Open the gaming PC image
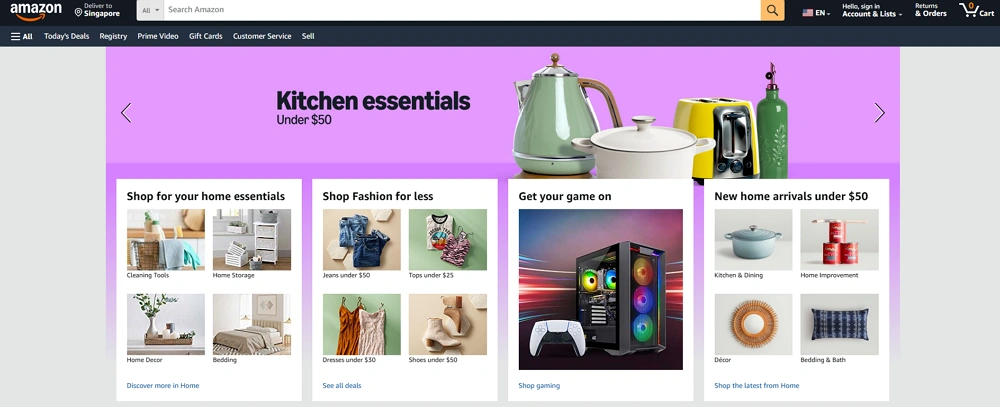The image size is (1000, 407). point(600,290)
